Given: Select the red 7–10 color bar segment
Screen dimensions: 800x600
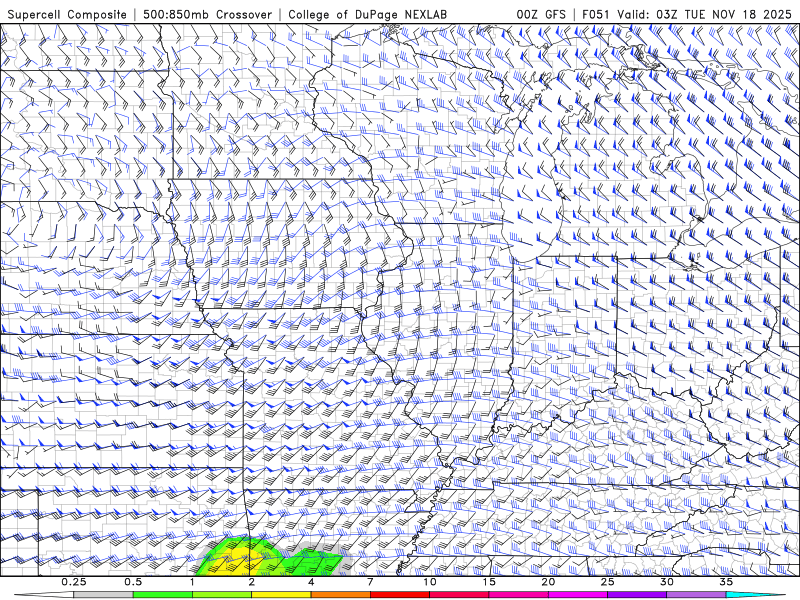Looking at the screenshot, I should click(399, 595).
